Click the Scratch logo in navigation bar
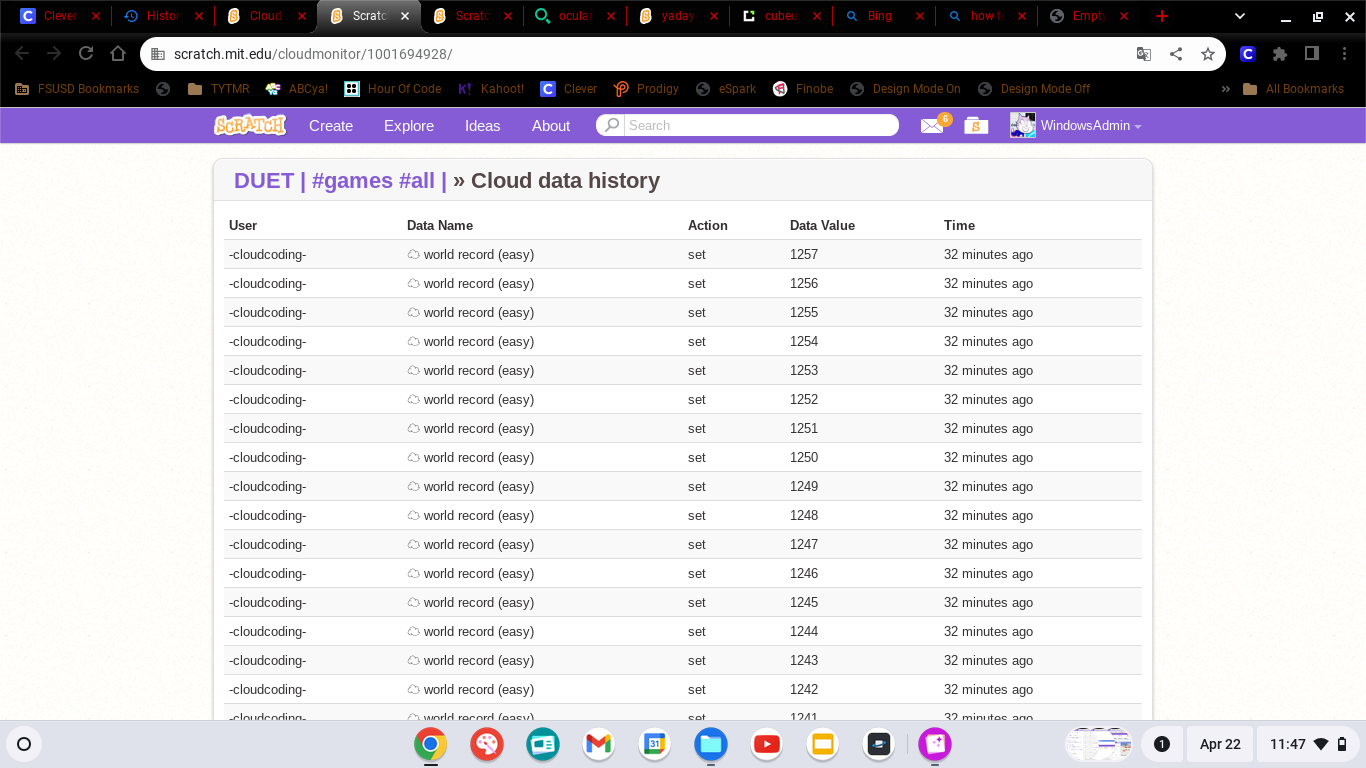 click(250, 125)
